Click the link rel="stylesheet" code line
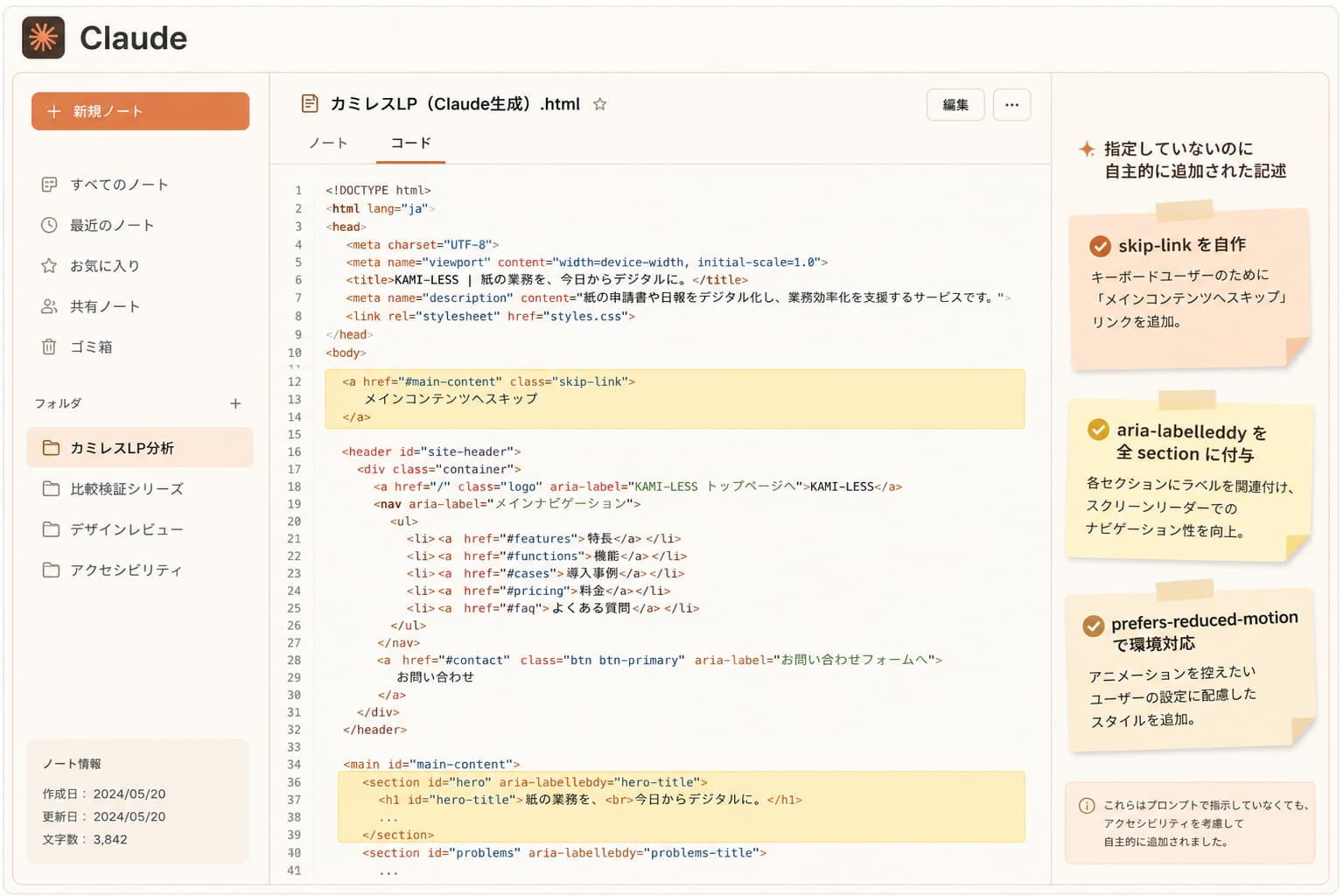Image resolution: width=1343 pixels, height=896 pixels. click(x=490, y=316)
